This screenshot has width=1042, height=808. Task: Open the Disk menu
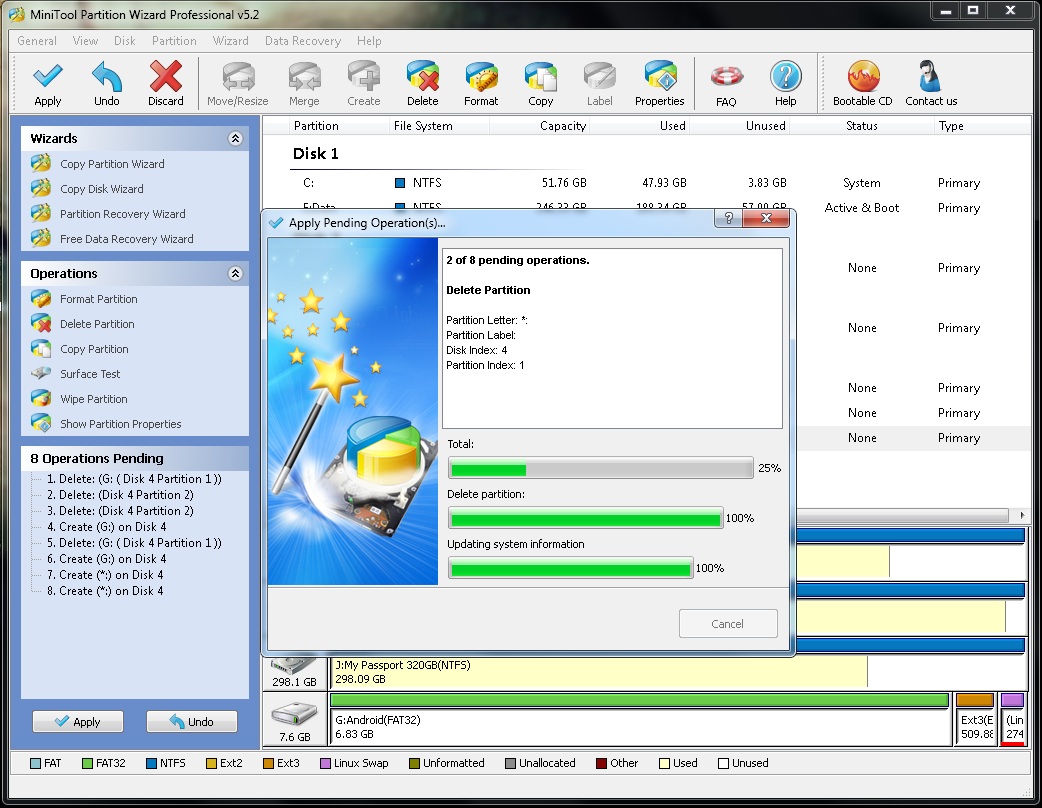[x=124, y=41]
